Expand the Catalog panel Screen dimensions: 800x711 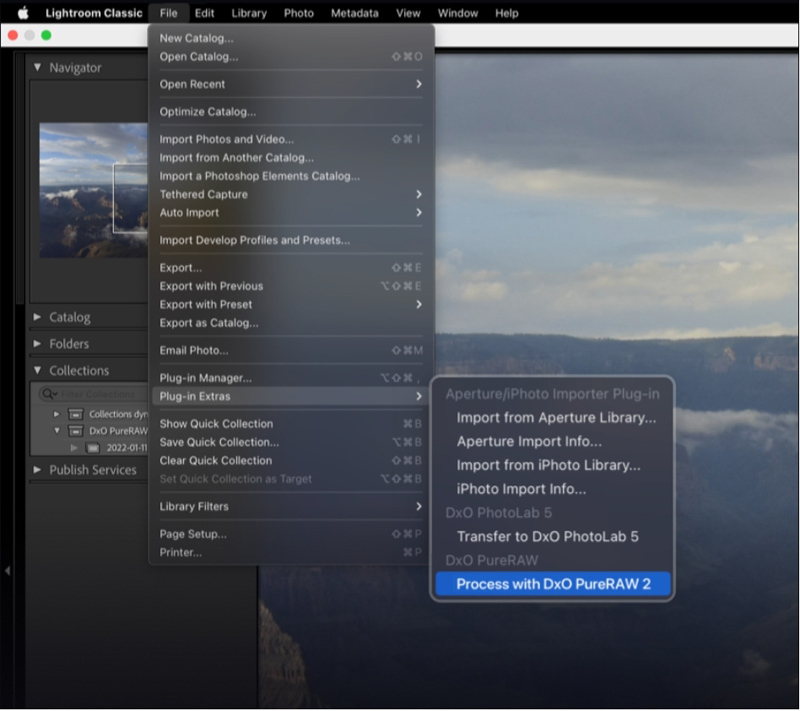pyautogui.click(x=38, y=317)
